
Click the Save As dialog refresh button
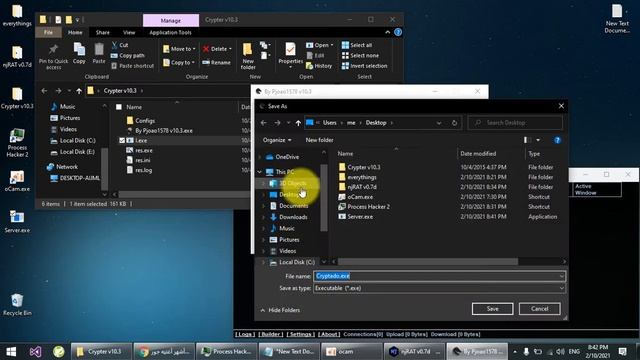[454, 123]
